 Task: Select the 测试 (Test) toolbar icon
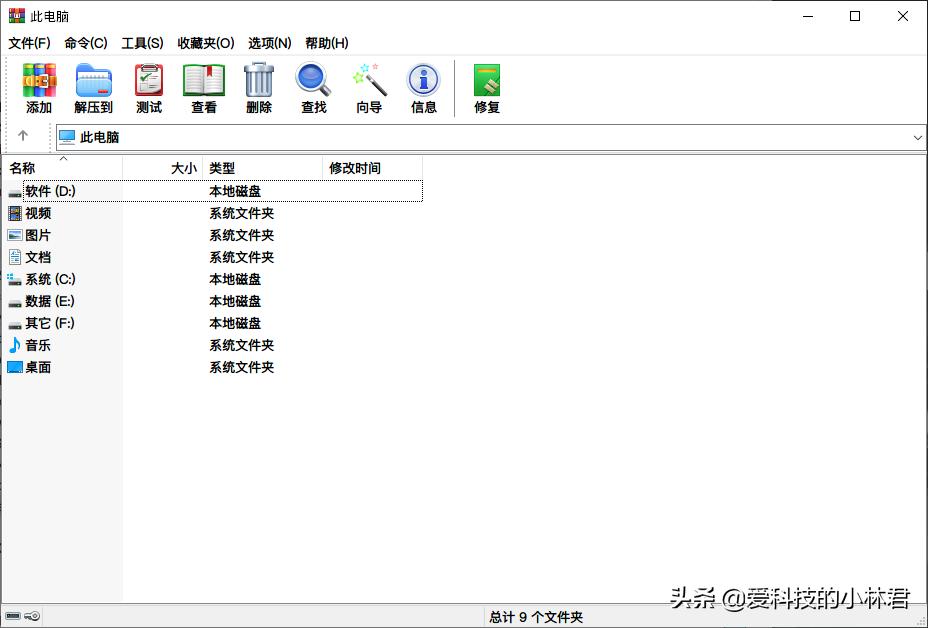pyautogui.click(x=148, y=87)
